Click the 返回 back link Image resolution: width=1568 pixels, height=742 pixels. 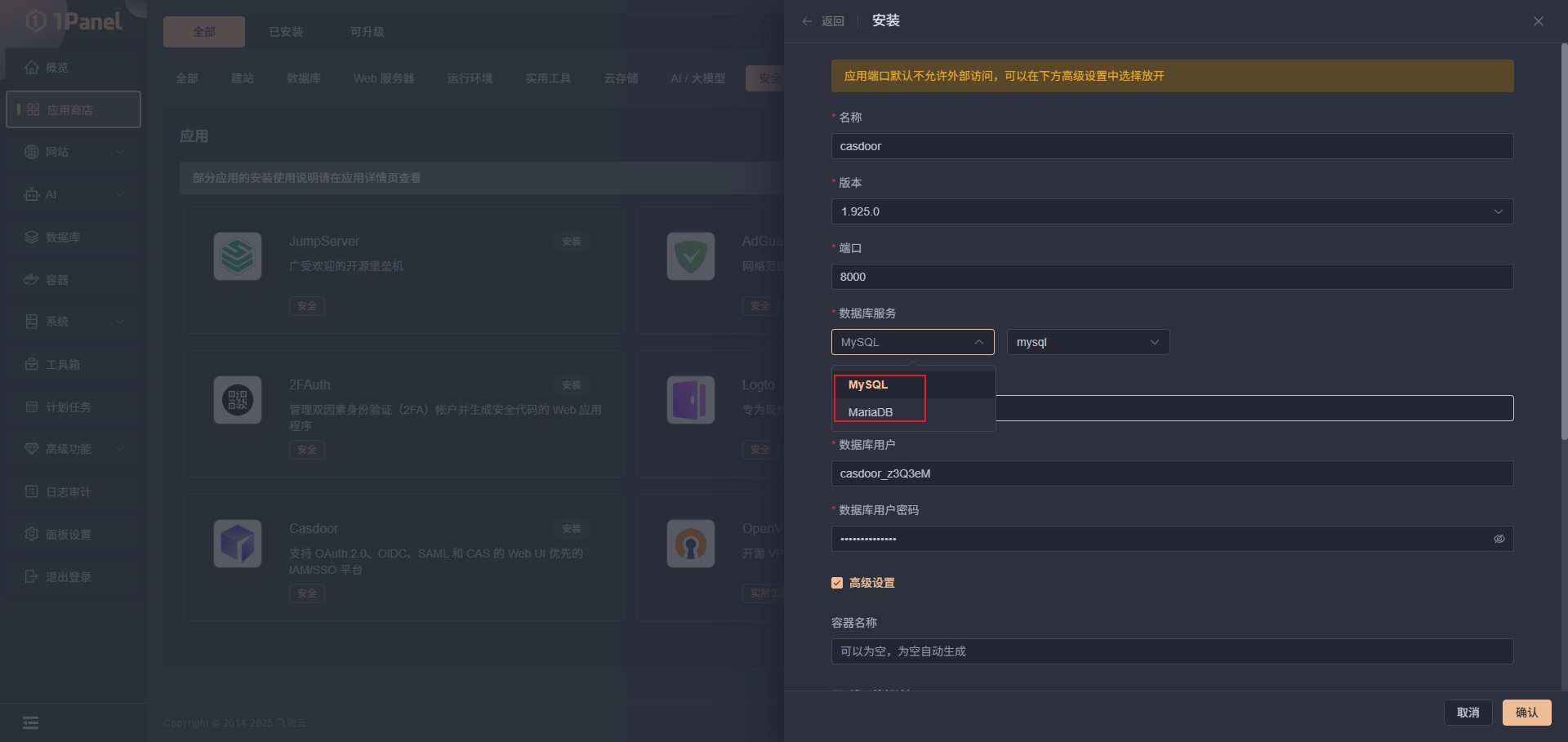[833, 21]
